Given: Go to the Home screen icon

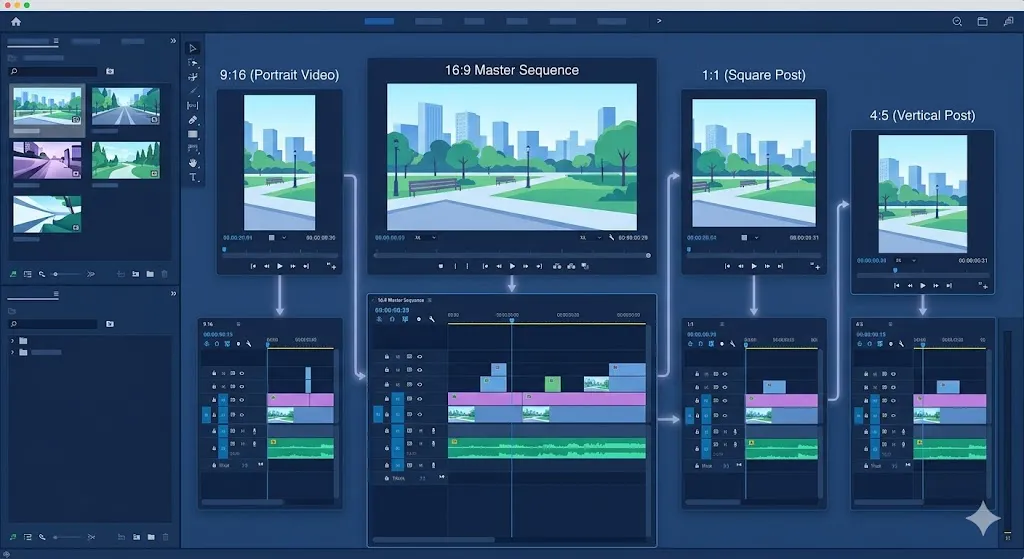Looking at the screenshot, I should pos(16,22).
